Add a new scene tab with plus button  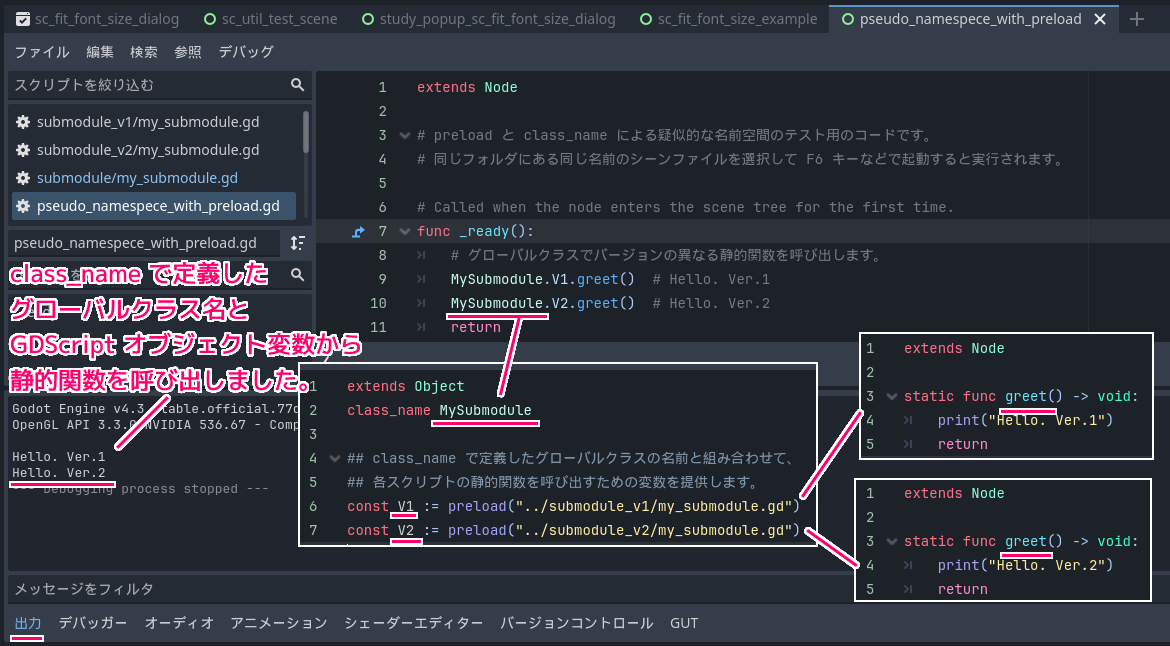point(1136,19)
